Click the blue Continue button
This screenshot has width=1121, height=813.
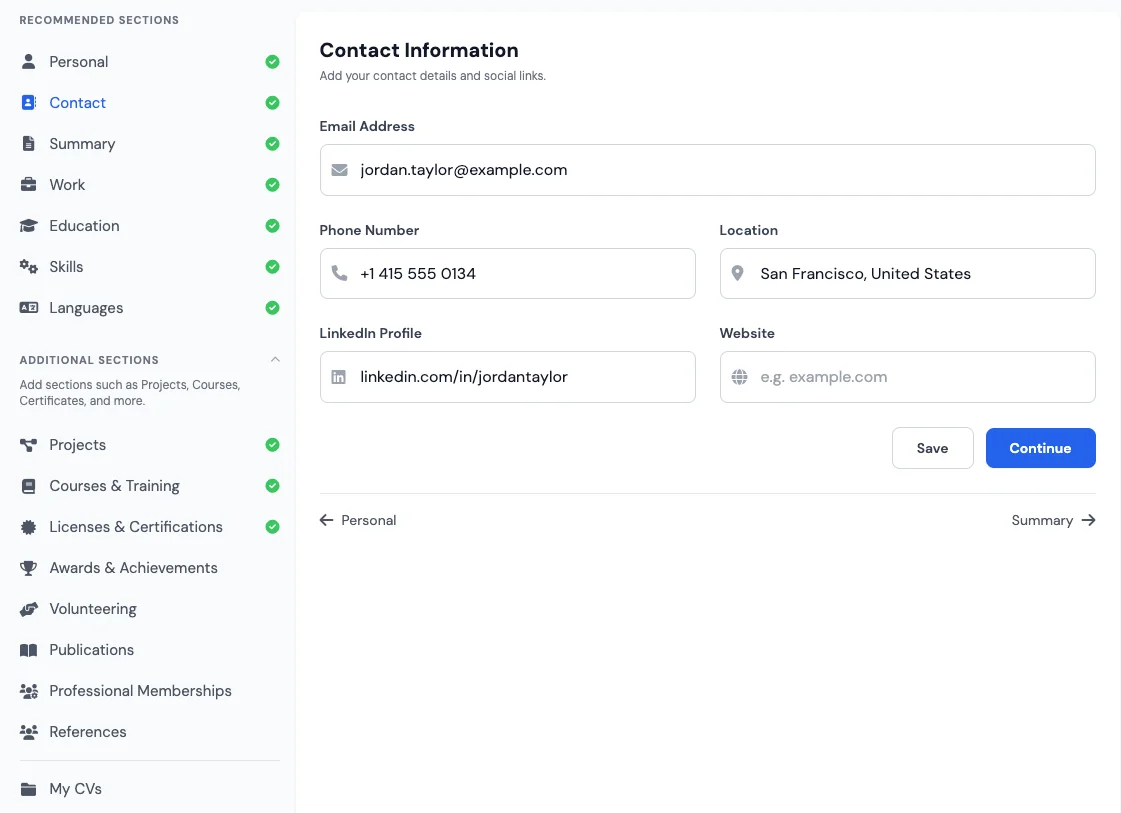point(1040,448)
